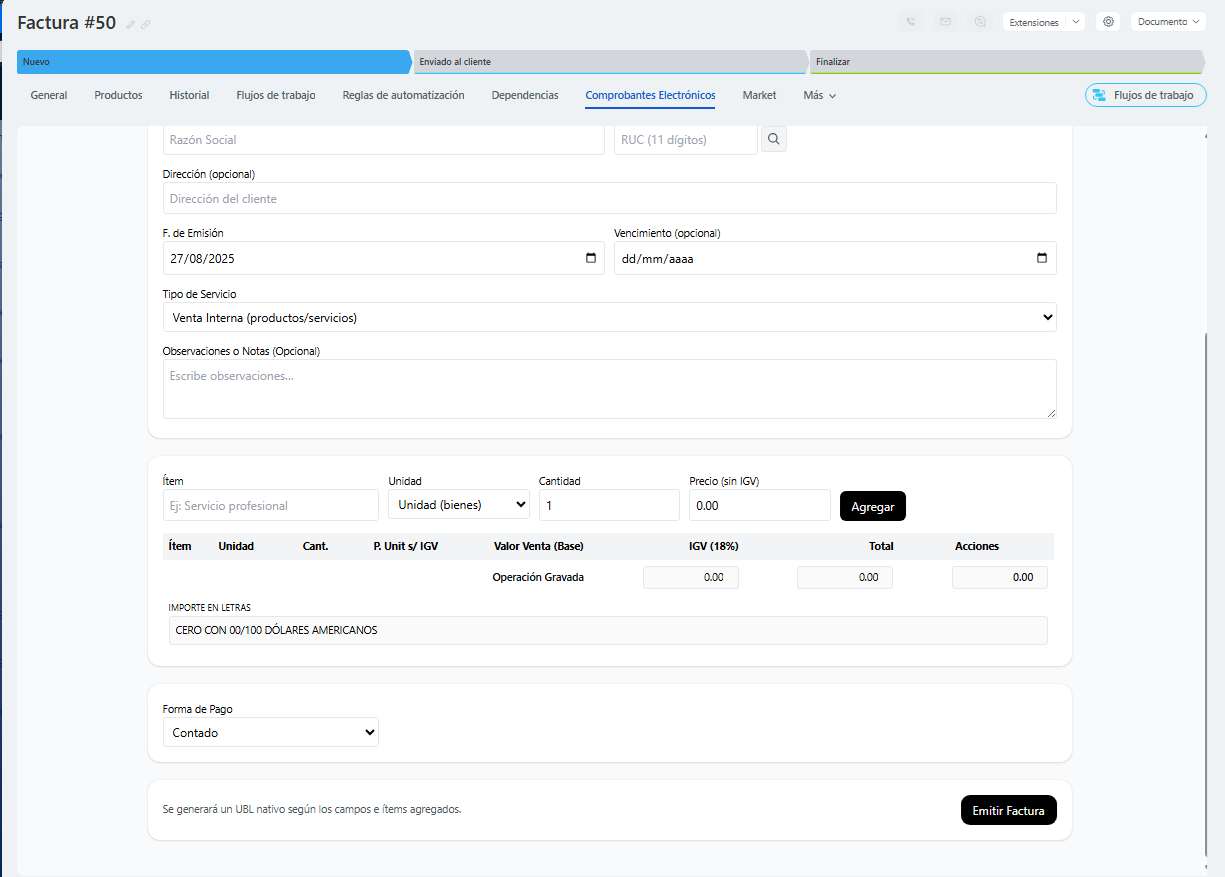The image size is (1225, 877).
Task: Click the RUC search magnifier button
Action: pos(774,139)
